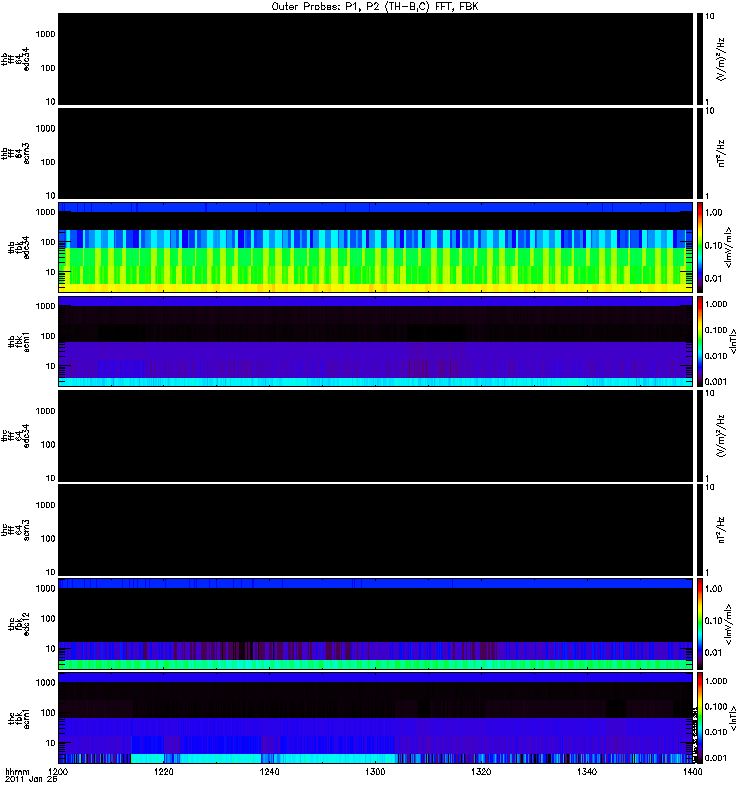The height and width of the screenshot is (800, 750).
Task: Click the nT²/Hz unit label of thb fff scm3
Action: pyautogui.click(x=720, y=154)
